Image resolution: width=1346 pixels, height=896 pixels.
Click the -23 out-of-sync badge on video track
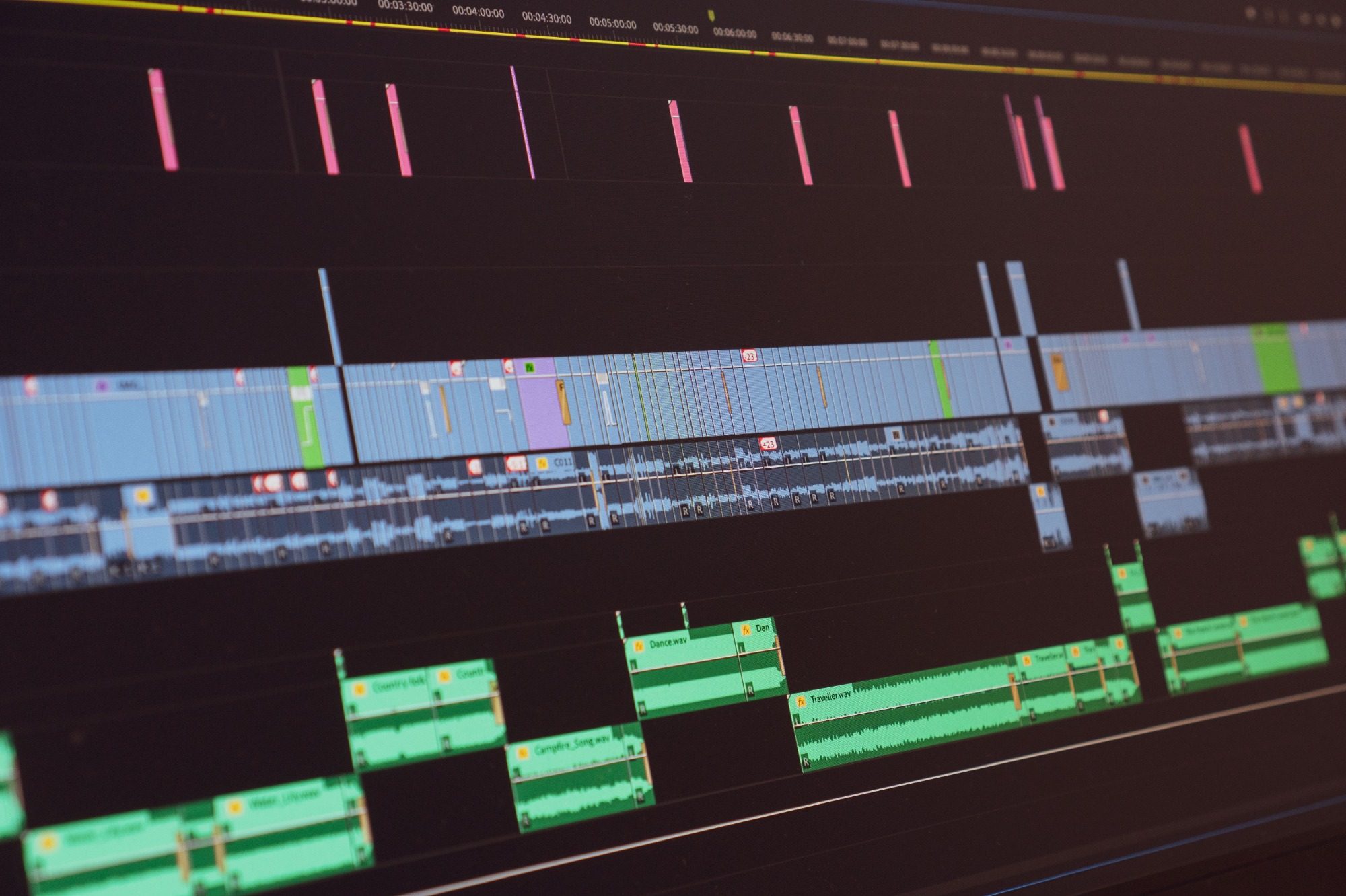click(x=749, y=356)
